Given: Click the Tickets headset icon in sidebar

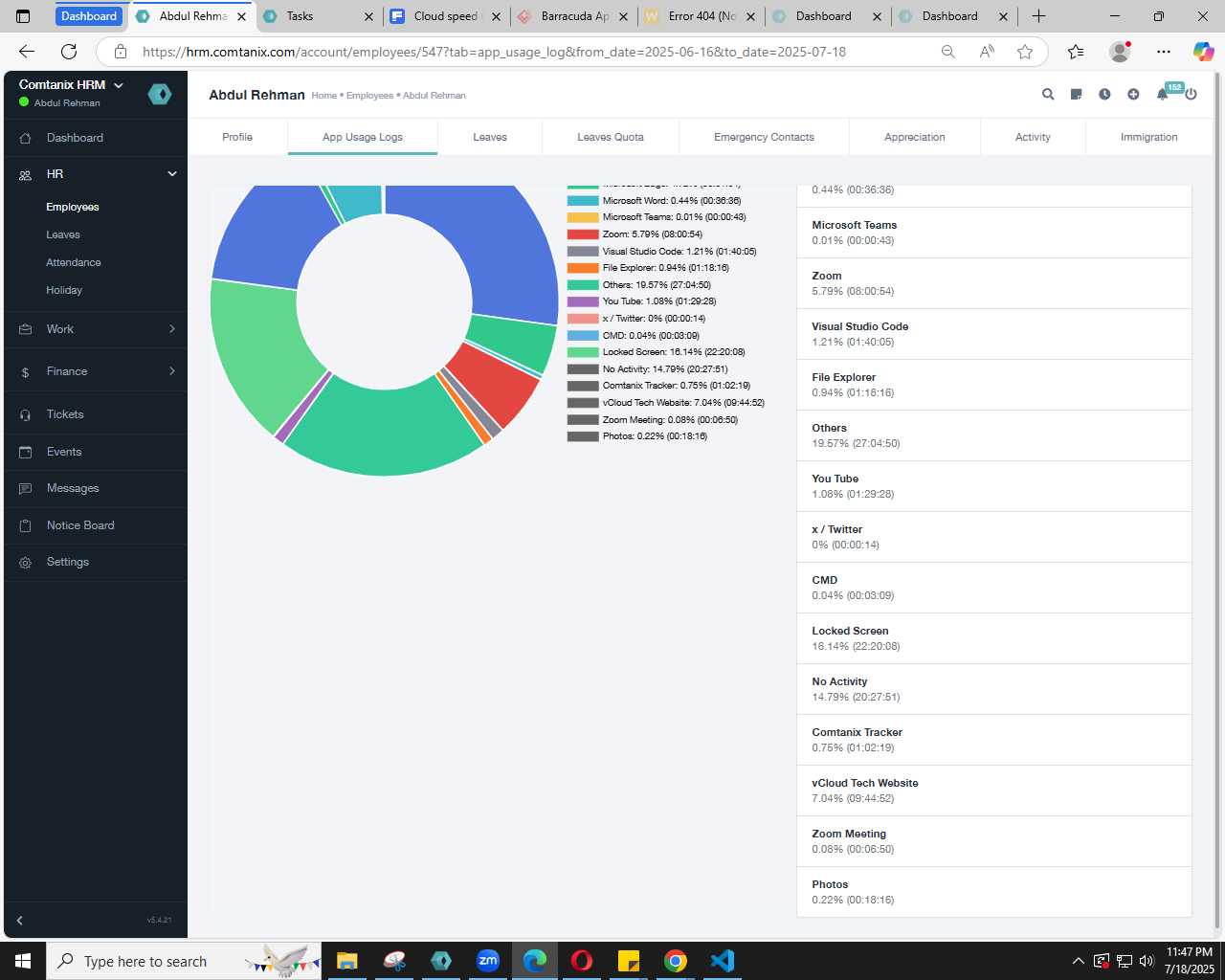Looking at the screenshot, I should (x=26, y=414).
